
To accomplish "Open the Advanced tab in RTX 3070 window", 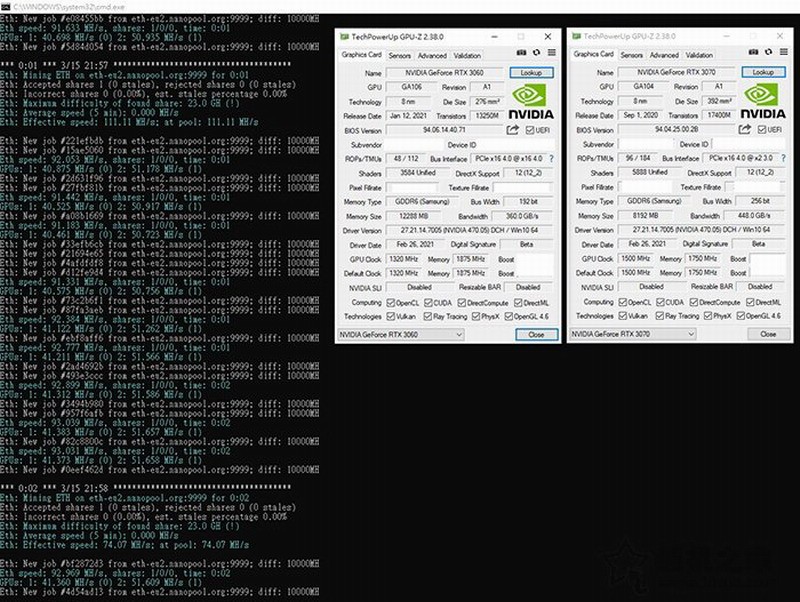I will tap(665, 56).
